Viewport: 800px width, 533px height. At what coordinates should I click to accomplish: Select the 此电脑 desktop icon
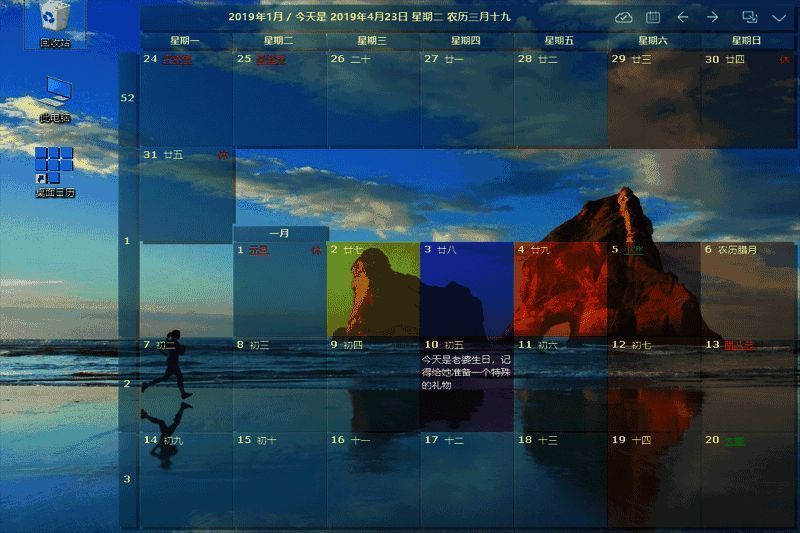tap(55, 99)
